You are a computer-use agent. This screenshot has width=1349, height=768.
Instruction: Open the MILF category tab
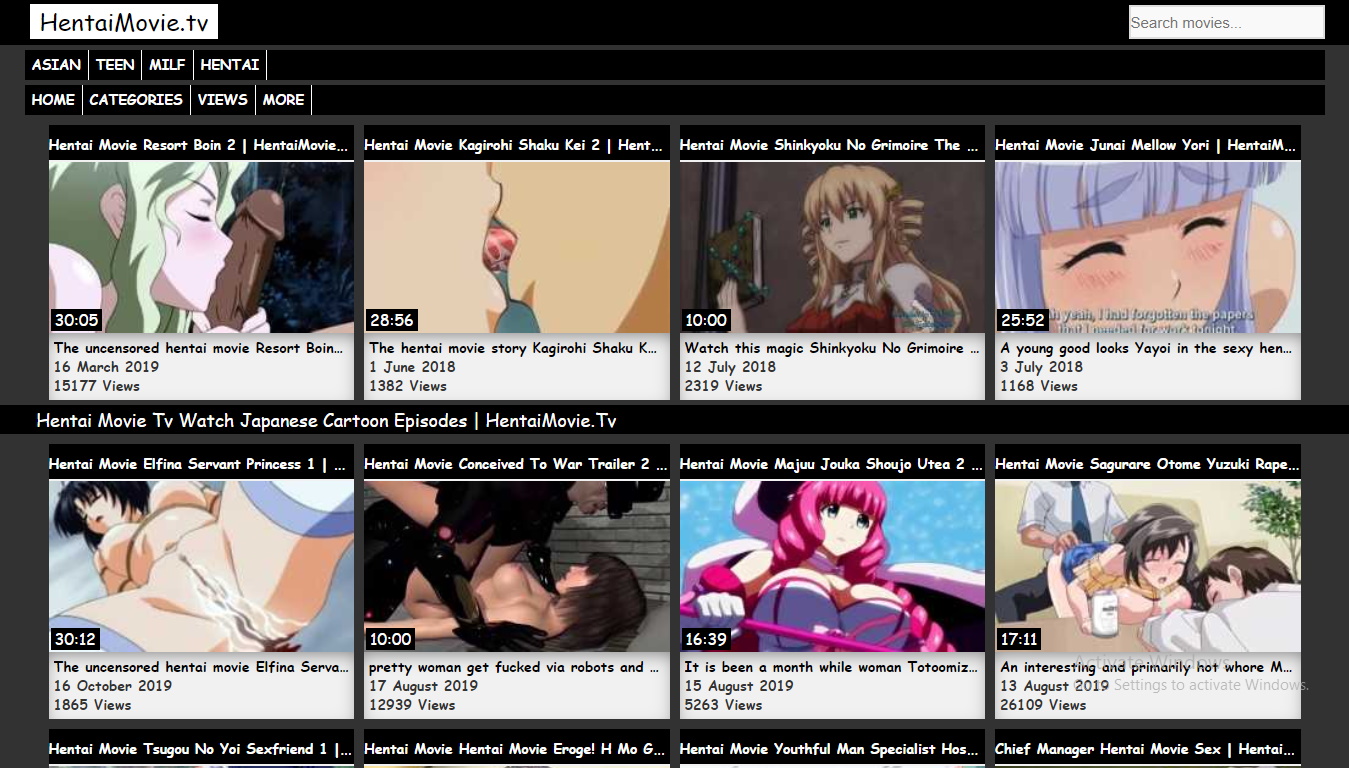pos(167,65)
